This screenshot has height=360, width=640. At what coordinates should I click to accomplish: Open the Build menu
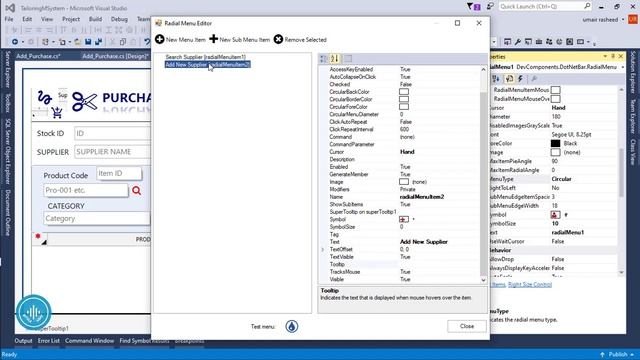96,19
